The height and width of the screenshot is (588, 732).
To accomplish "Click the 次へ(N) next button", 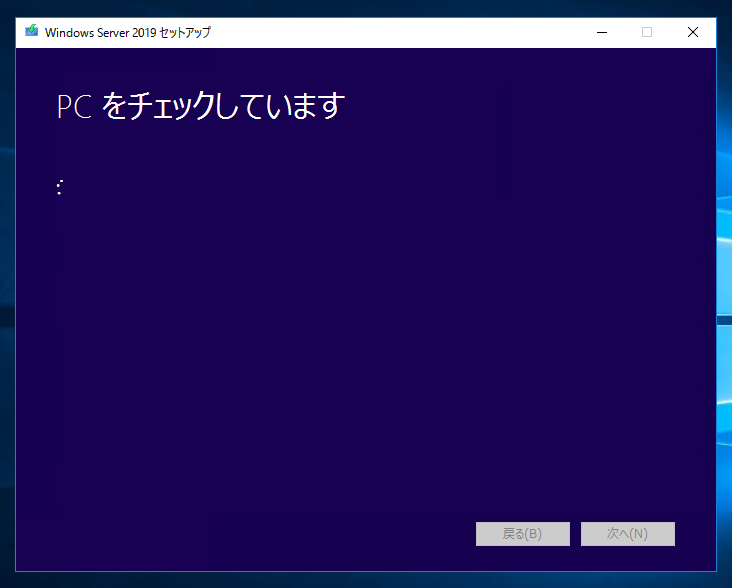I will [627, 533].
